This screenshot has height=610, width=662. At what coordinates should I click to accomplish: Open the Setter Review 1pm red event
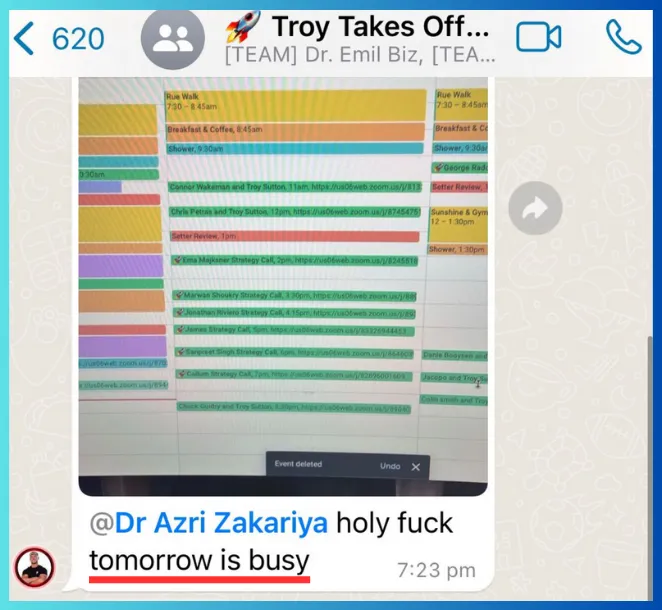(x=295, y=236)
